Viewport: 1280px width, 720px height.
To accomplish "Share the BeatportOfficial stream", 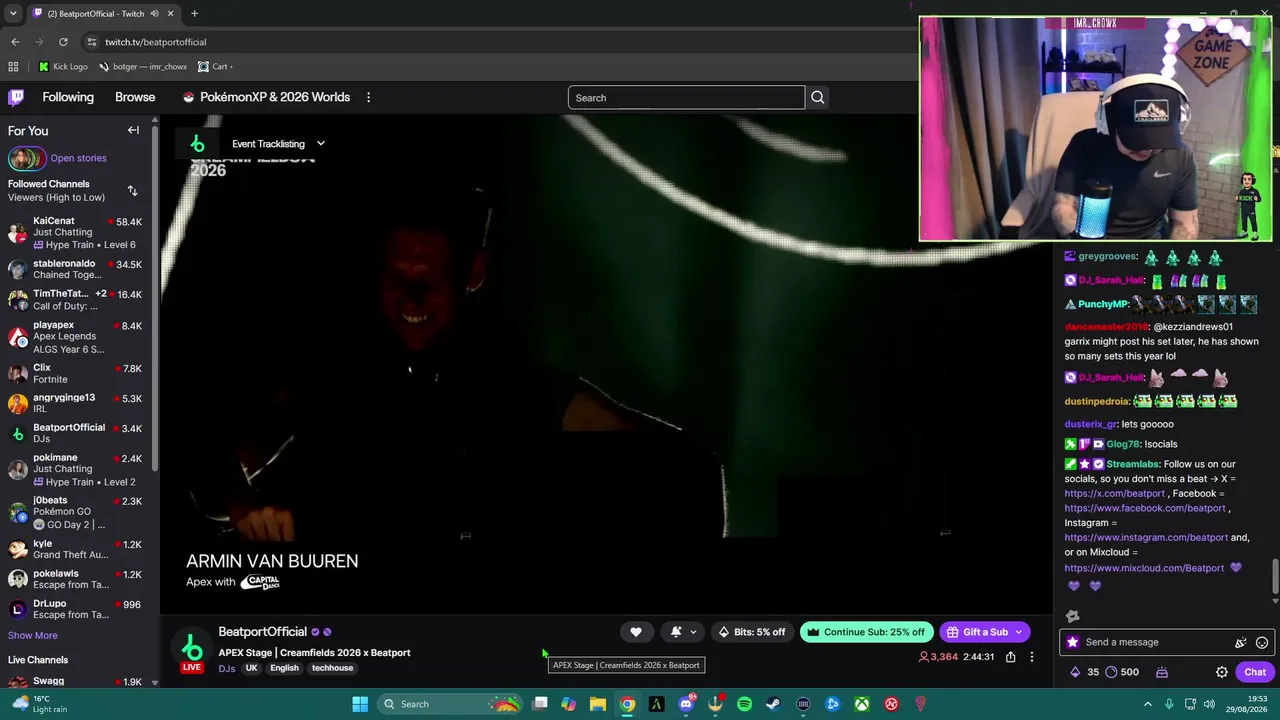I will (1010, 657).
